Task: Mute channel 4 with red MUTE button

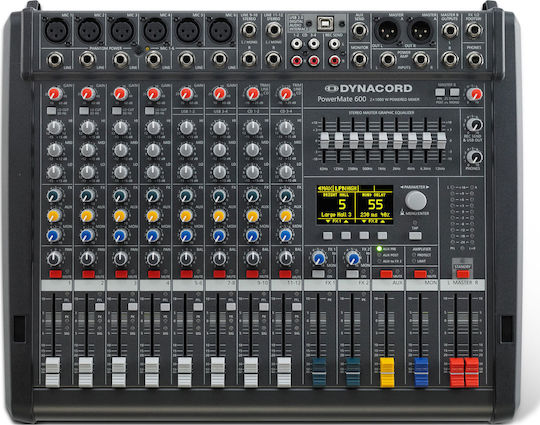Action: coord(154,274)
